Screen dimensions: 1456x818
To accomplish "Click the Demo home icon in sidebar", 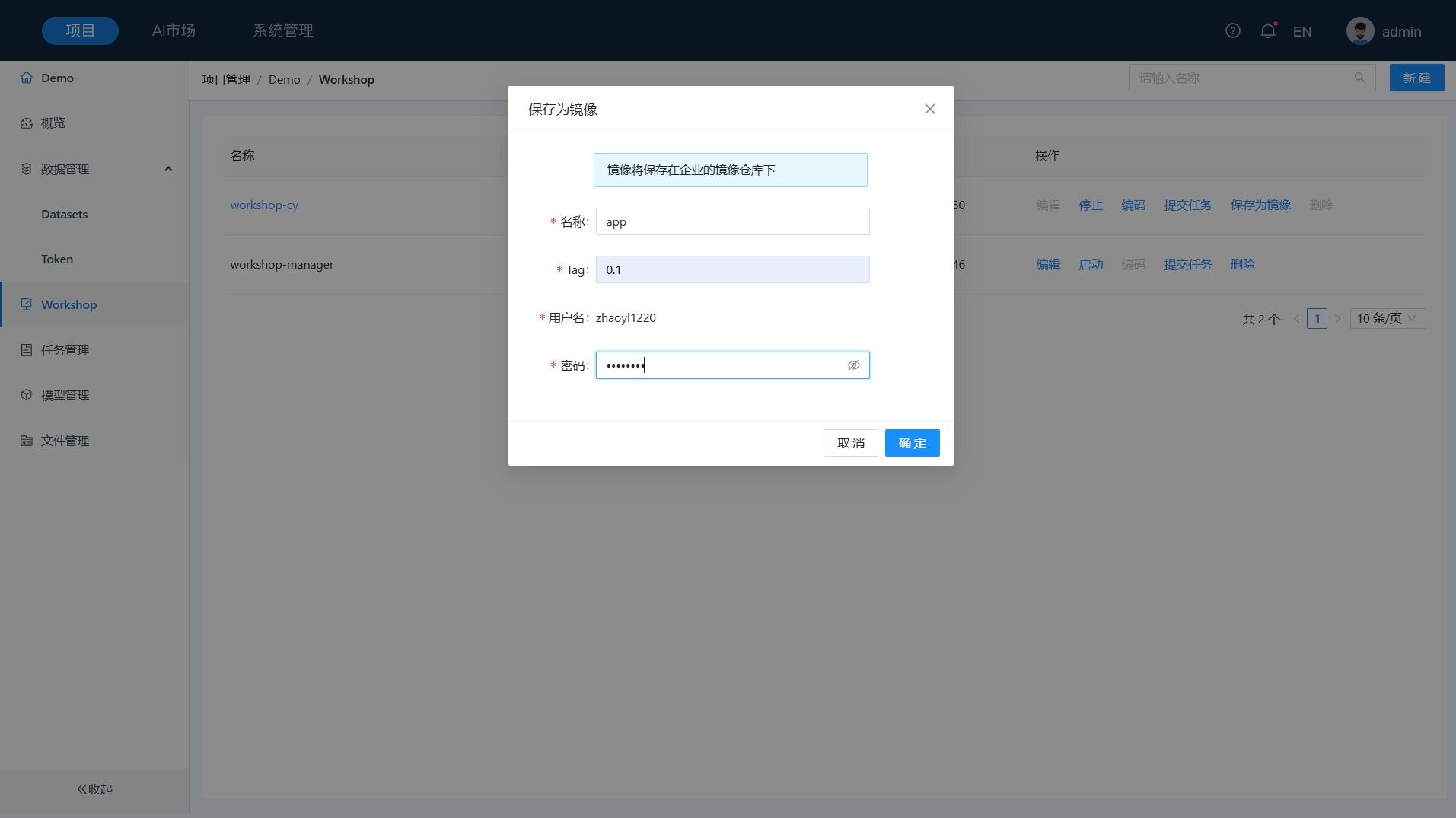I will click(27, 78).
